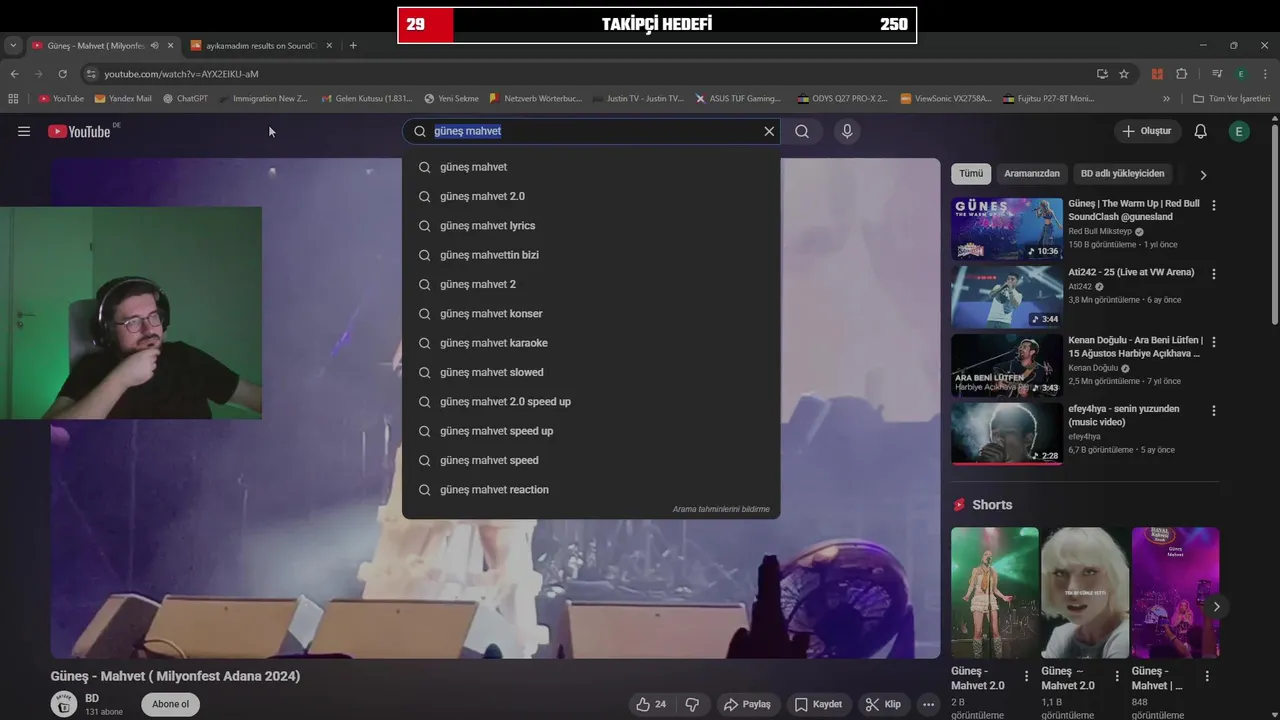
Task: Choose suggestion 'güneş mahvet 2.0'
Action: point(591,196)
